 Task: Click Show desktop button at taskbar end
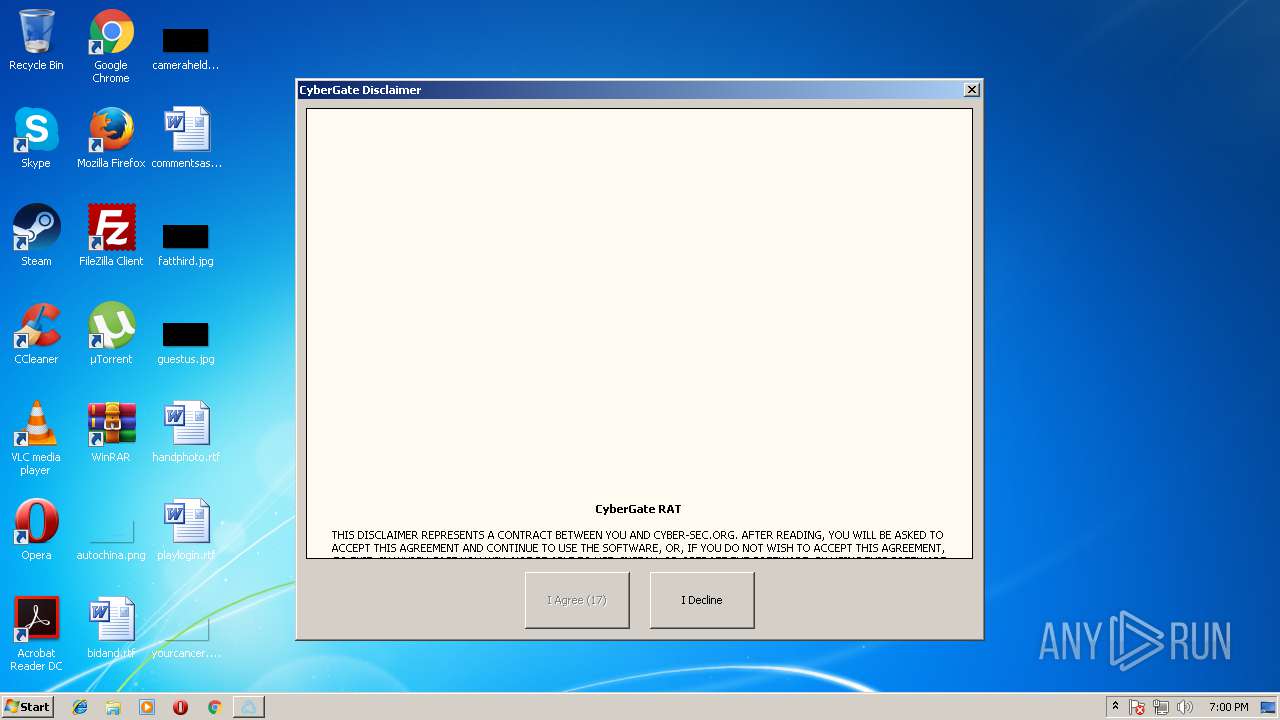(x=1270, y=707)
